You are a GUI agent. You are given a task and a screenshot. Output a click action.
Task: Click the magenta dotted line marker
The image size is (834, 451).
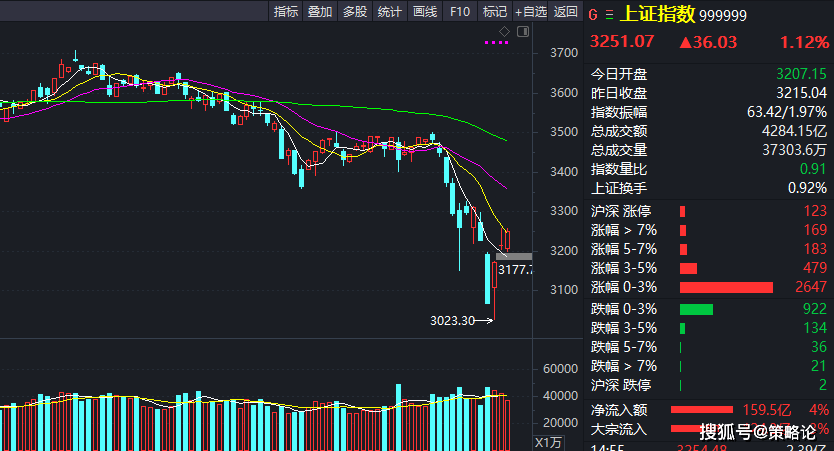[x=496, y=43]
